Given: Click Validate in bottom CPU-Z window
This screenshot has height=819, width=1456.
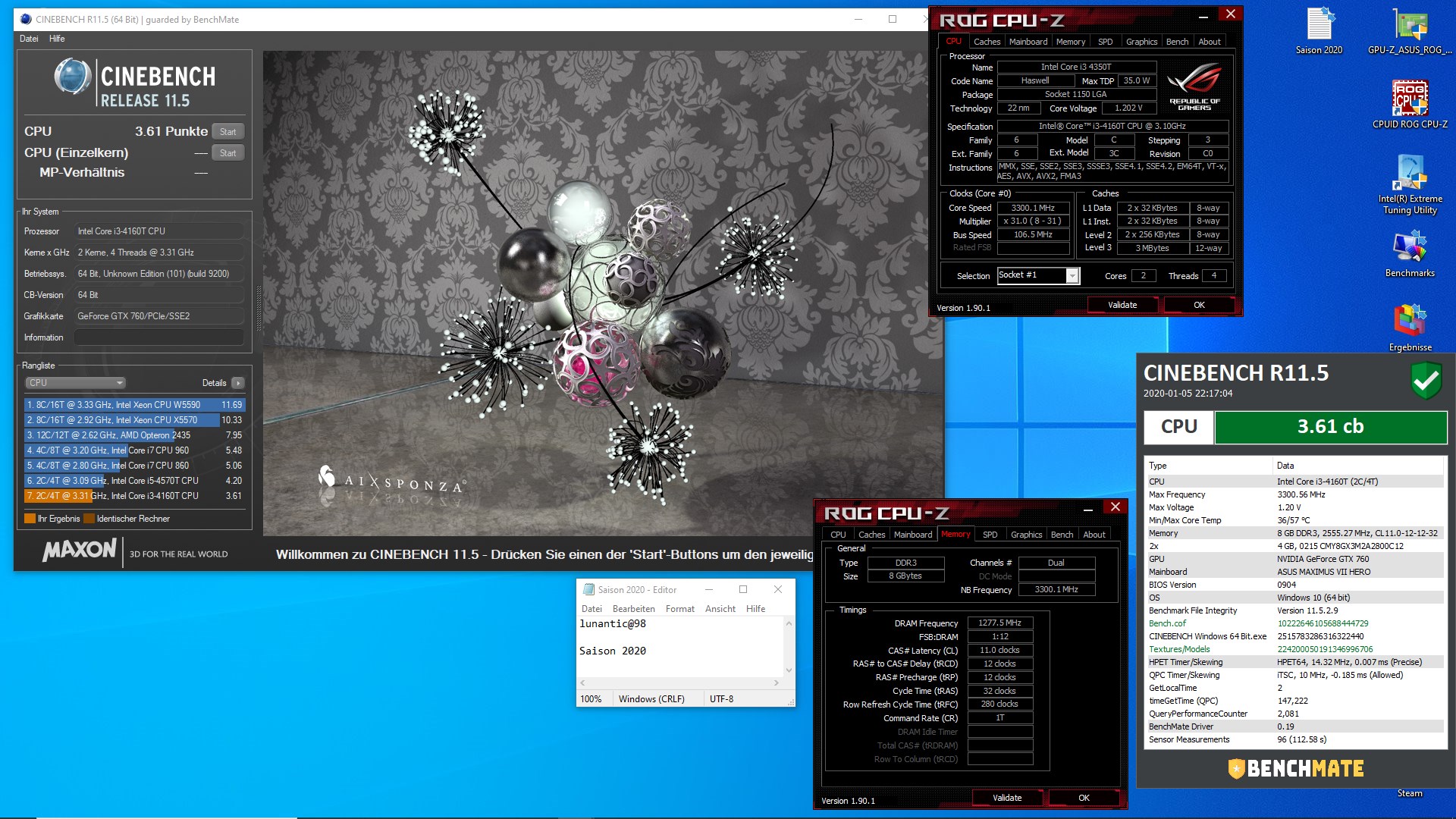Looking at the screenshot, I should tap(1007, 798).
